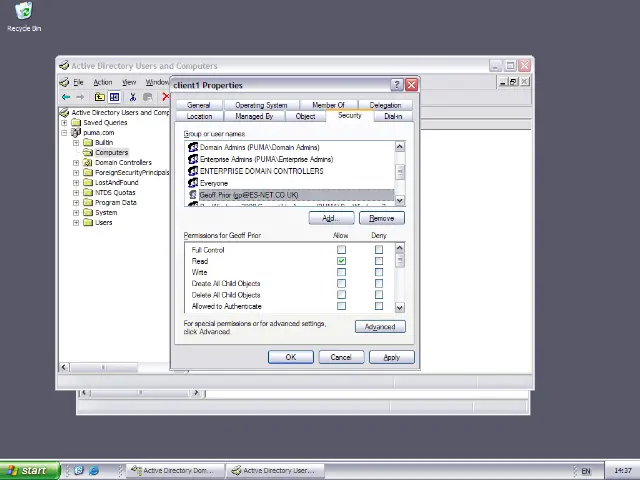
Task: Switch to the Member Of tab
Action: (329, 105)
